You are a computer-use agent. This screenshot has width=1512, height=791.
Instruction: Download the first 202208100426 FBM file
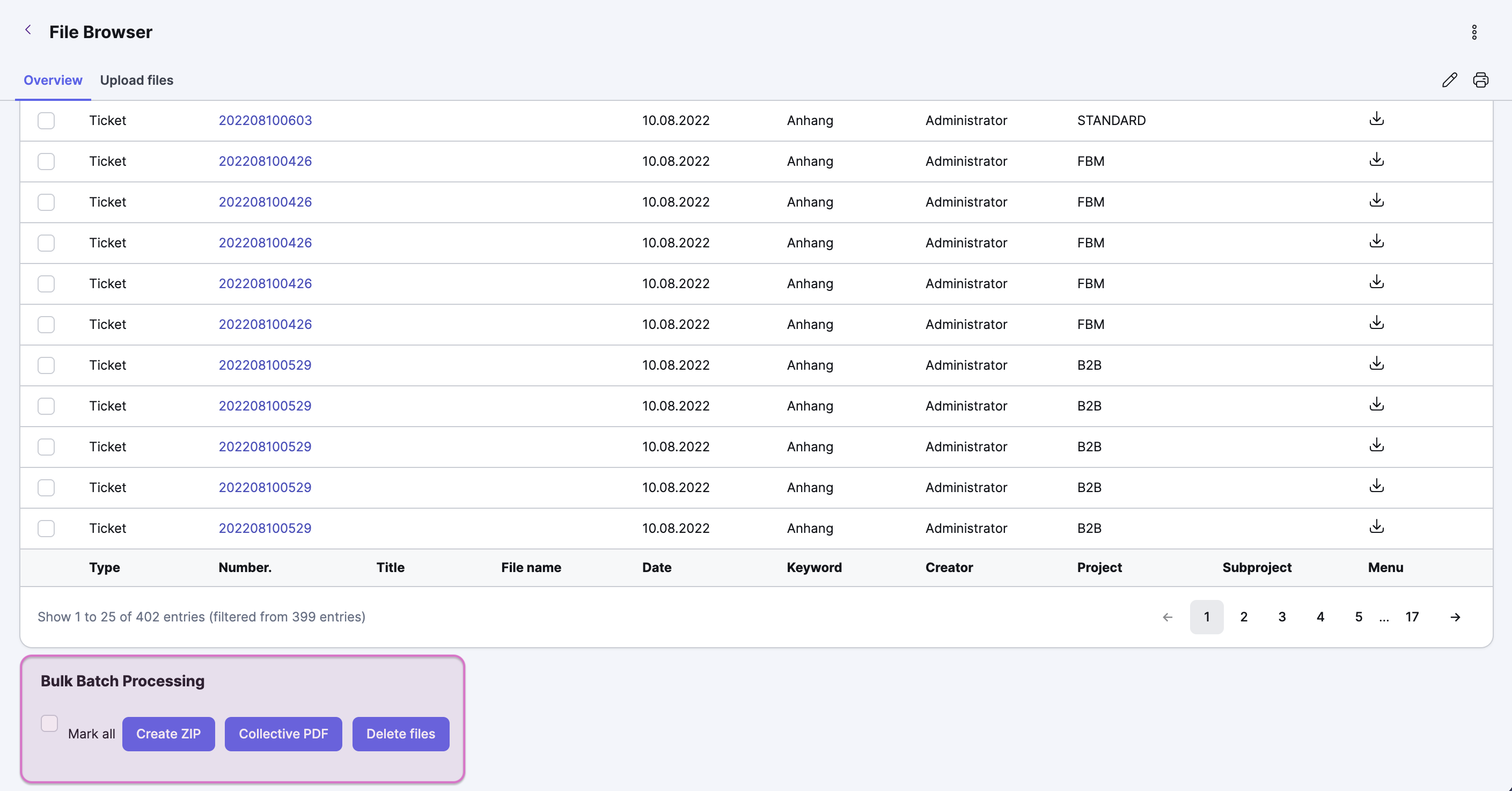pos(1376,160)
